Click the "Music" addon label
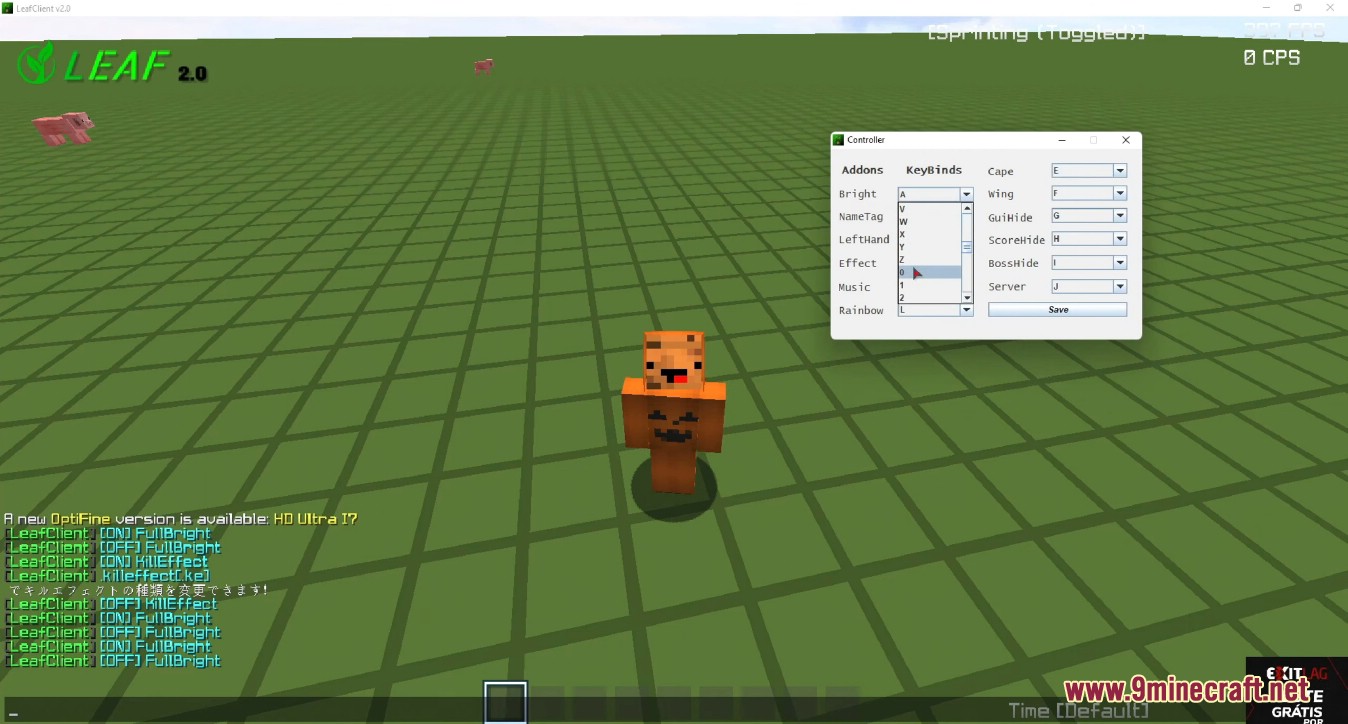This screenshot has width=1348, height=724. [854, 287]
